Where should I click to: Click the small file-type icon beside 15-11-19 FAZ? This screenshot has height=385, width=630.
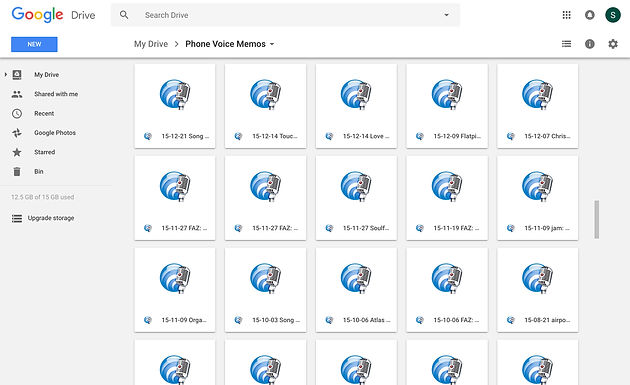[x=420, y=228]
